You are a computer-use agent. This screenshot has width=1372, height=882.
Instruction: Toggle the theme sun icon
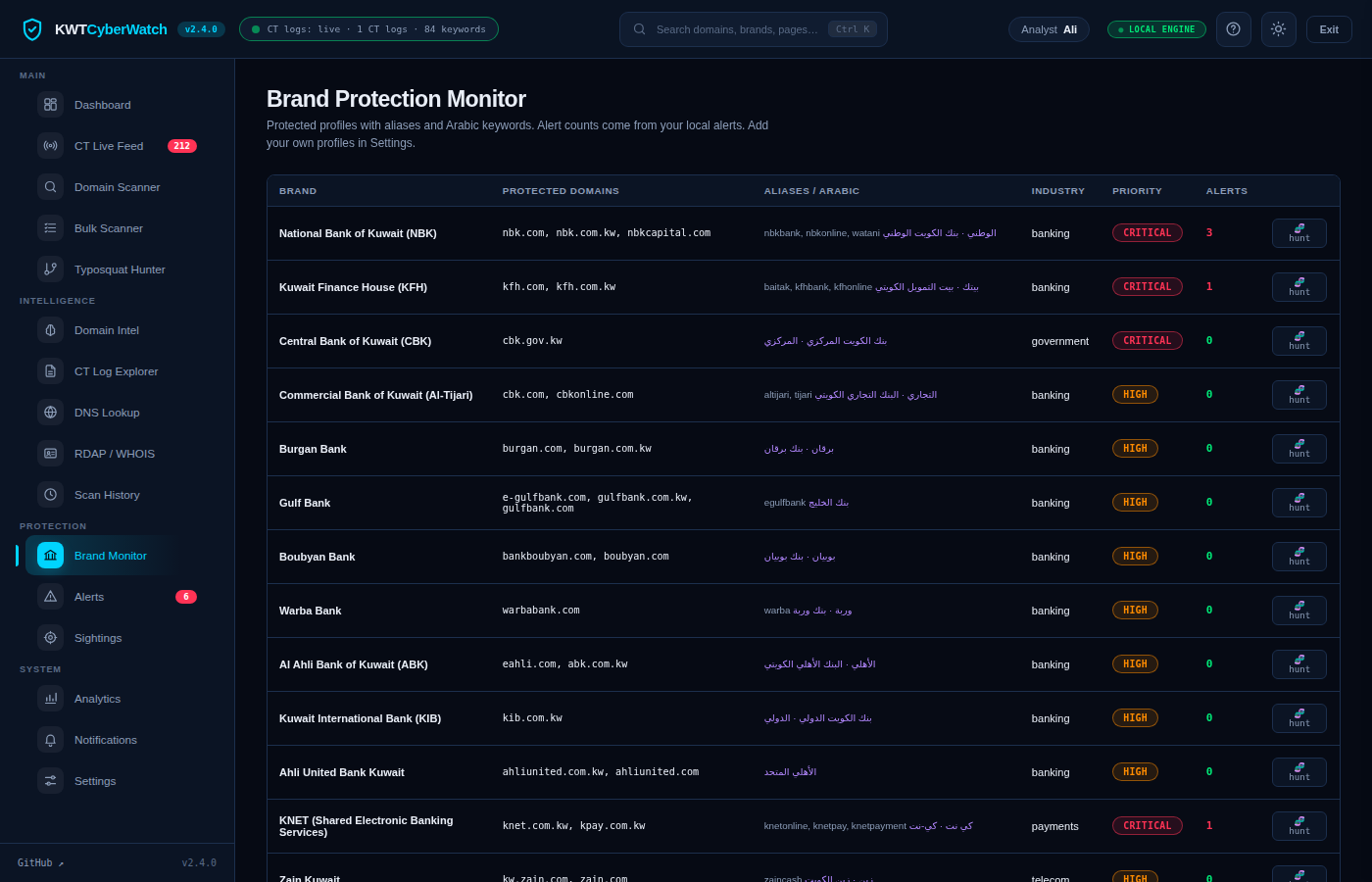tap(1278, 29)
